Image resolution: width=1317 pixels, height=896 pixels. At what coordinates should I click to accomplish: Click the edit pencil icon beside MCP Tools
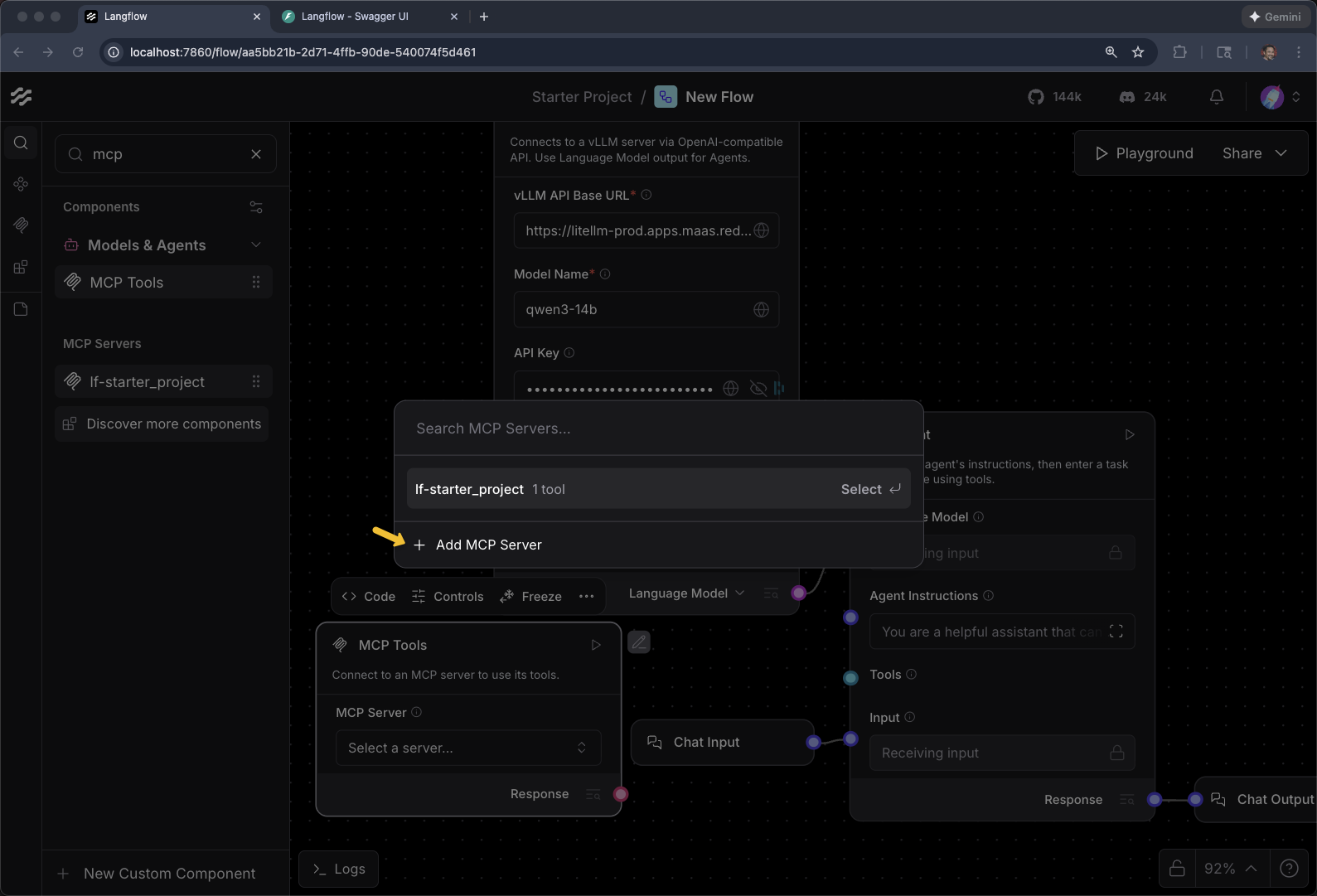pos(639,642)
